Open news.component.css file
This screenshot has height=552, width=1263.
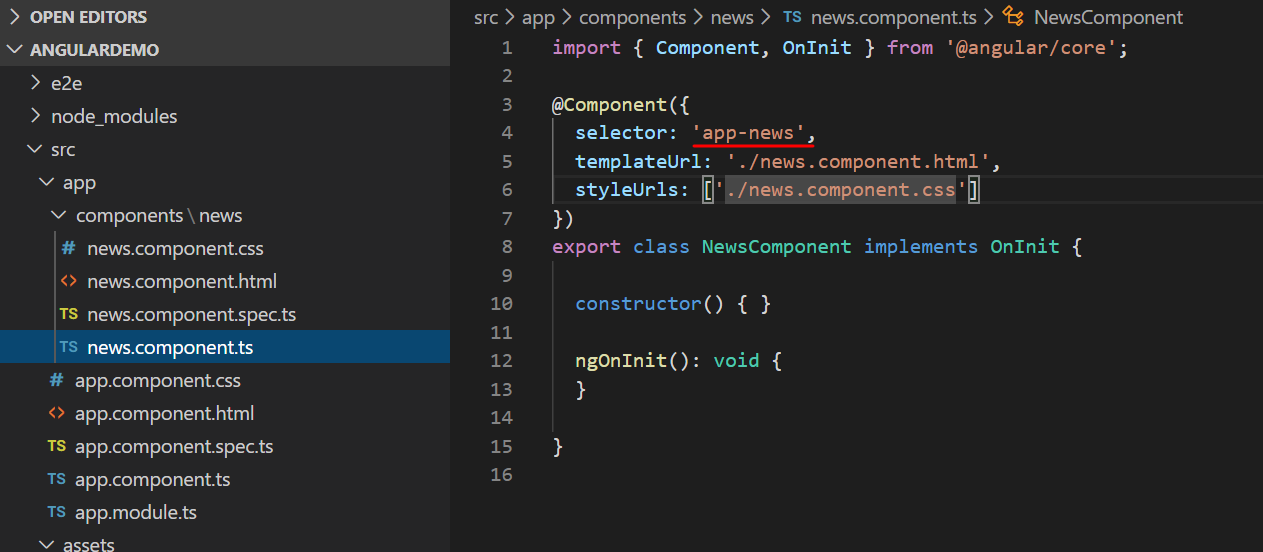(175, 248)
